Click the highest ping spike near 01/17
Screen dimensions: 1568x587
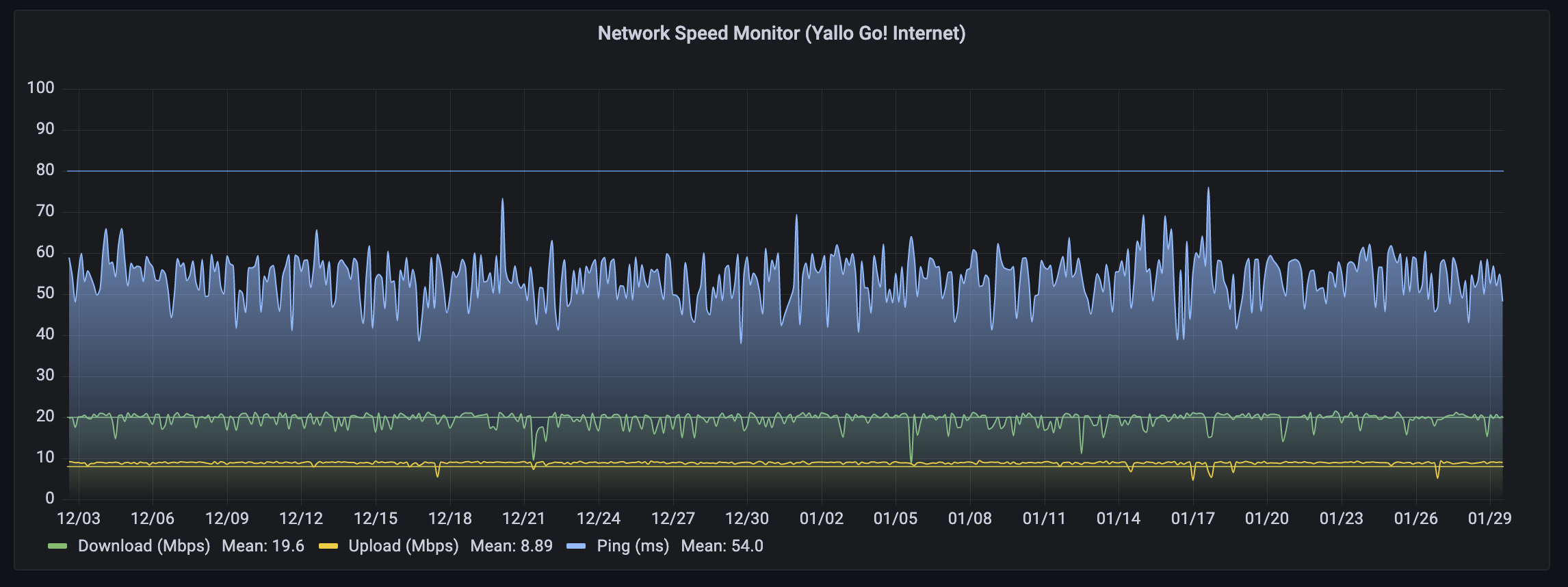1208,189
